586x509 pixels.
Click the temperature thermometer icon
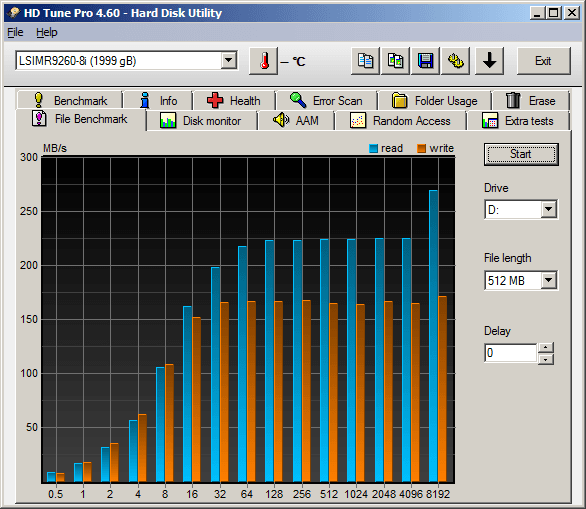pyautogui.click(x=263, y=61)
